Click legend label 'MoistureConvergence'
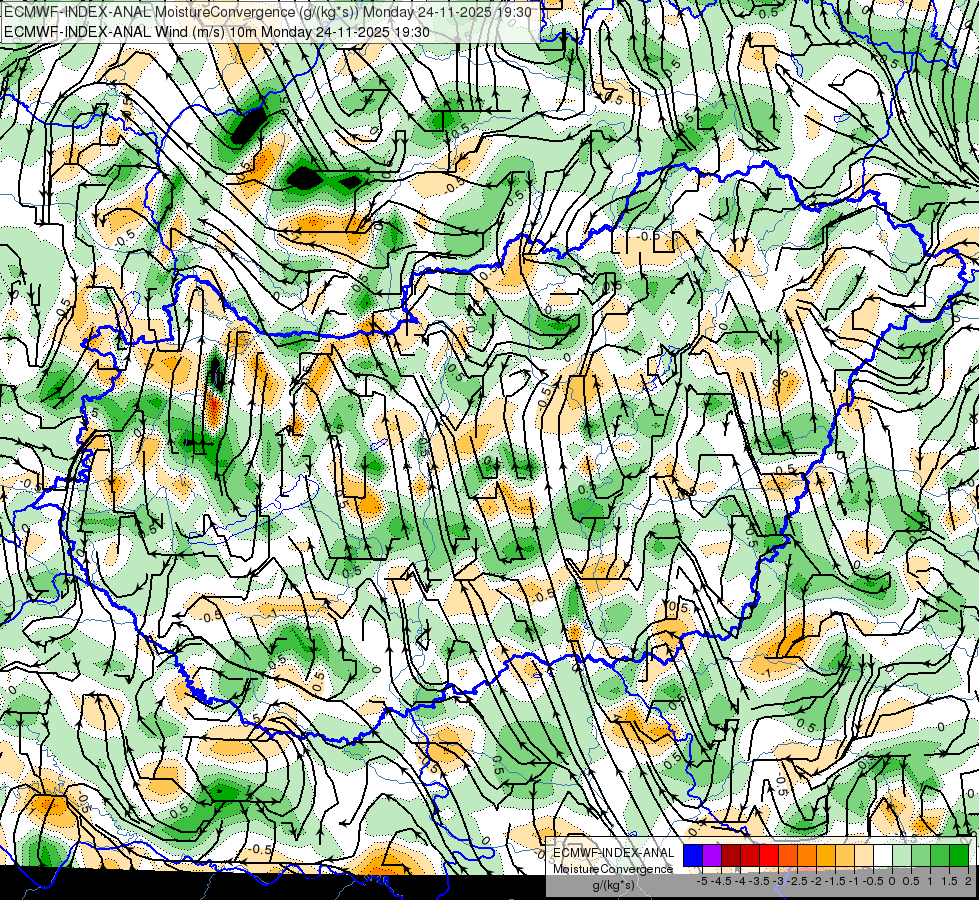The height and width of the screenshot is (900, 979). 612,869
